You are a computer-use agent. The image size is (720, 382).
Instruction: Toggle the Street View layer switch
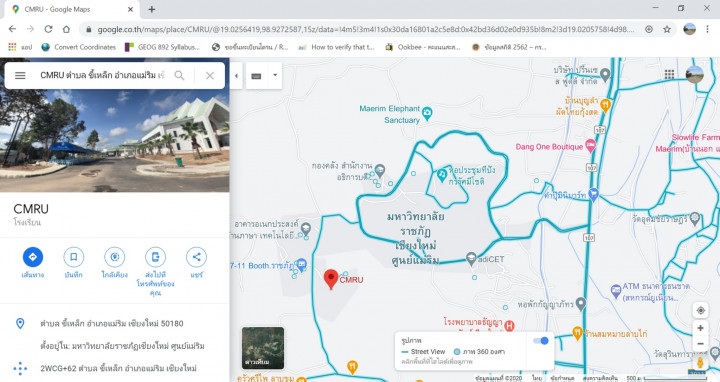(x=541, y=341)
